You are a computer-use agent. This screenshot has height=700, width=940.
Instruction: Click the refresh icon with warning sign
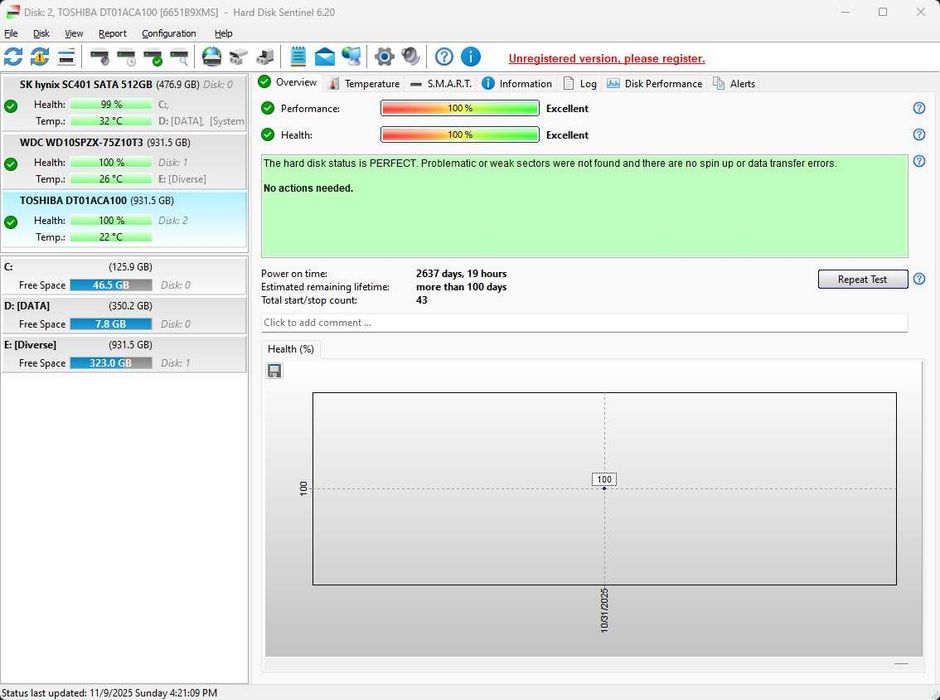coord(40,58)
